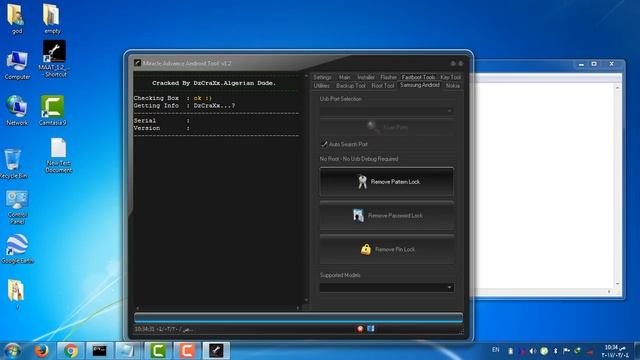
Task: Select the Camtasia 9 desktop icon
Action: (53, 110)
